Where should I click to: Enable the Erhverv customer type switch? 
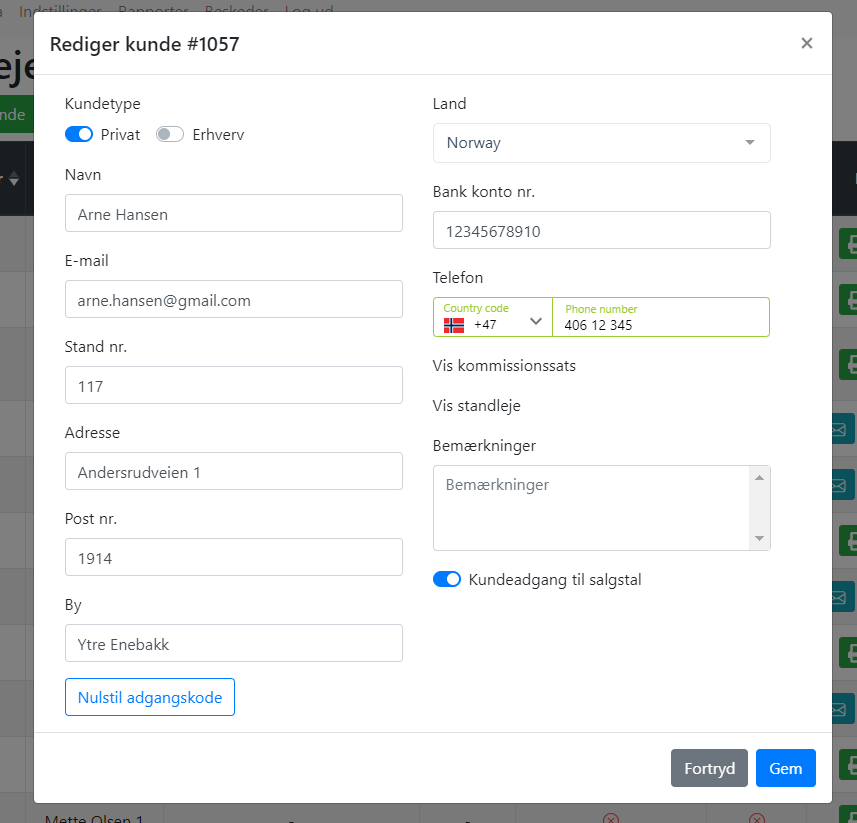point(170,134)
